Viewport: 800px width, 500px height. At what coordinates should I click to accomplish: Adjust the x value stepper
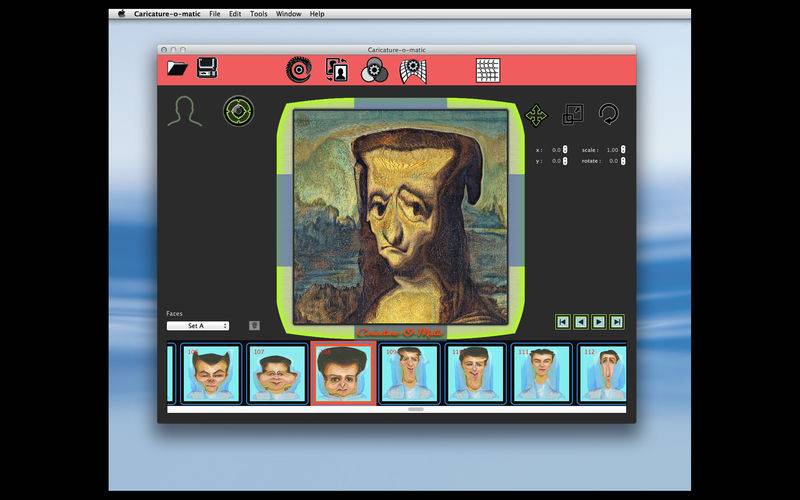[565, 149]
